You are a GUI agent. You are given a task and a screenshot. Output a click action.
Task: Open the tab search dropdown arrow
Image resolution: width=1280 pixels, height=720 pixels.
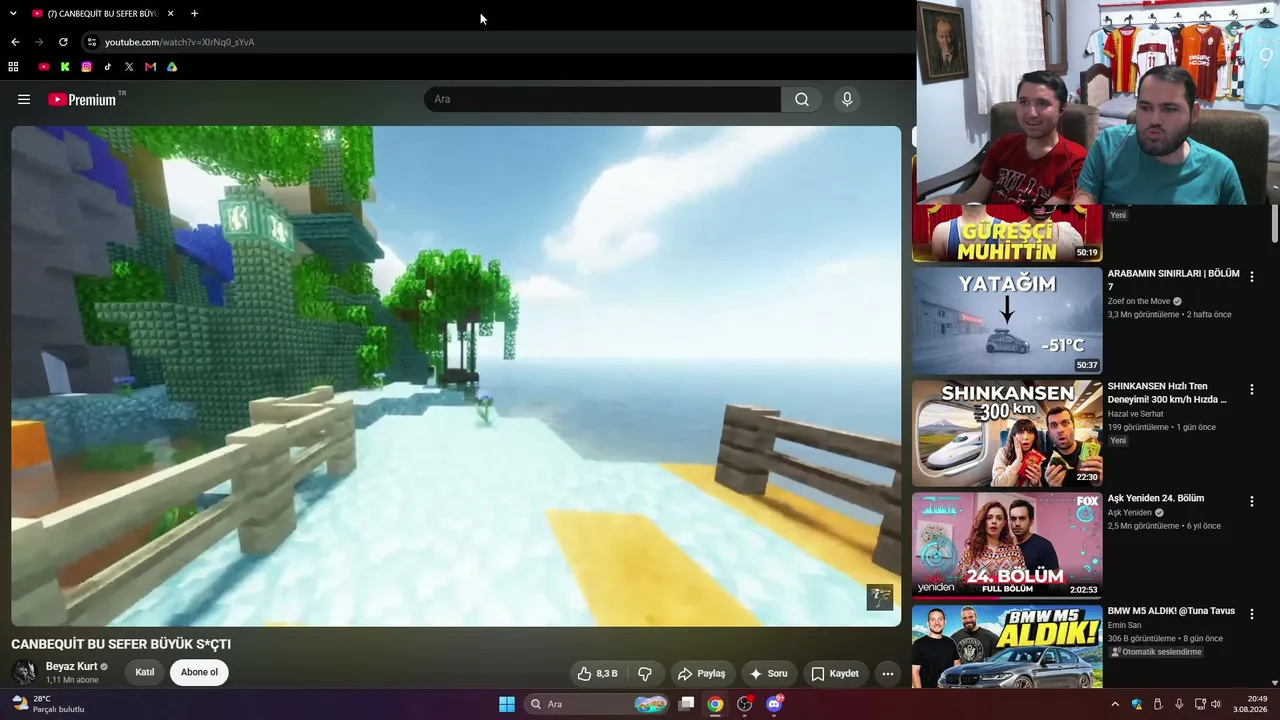(x=13, y=14)
